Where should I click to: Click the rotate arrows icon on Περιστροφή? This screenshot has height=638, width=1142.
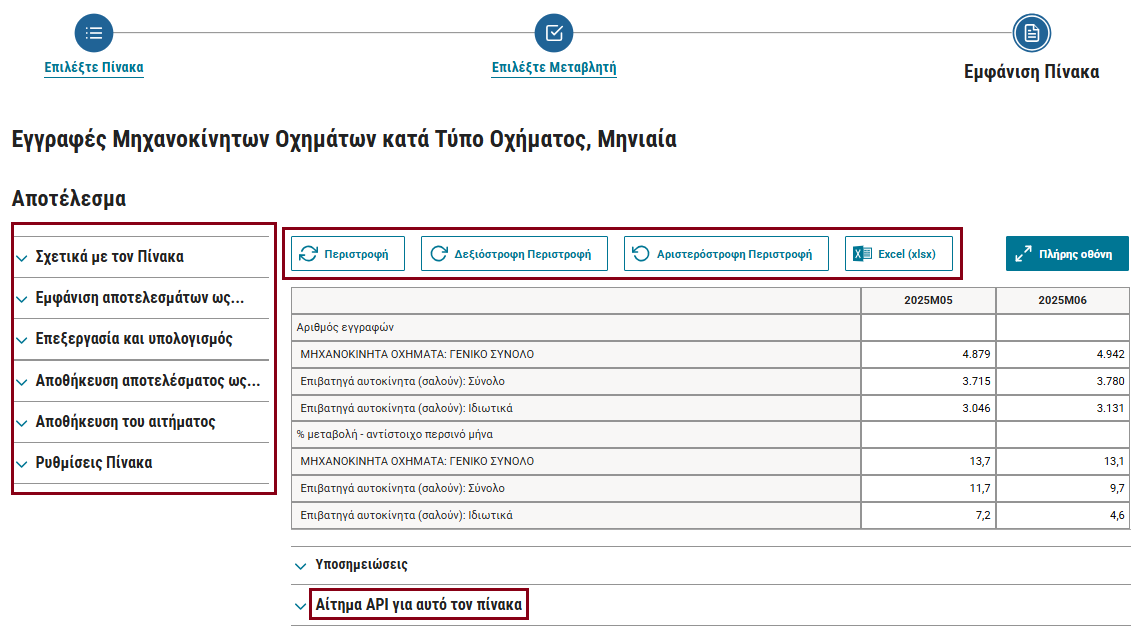tap(309, 253)
